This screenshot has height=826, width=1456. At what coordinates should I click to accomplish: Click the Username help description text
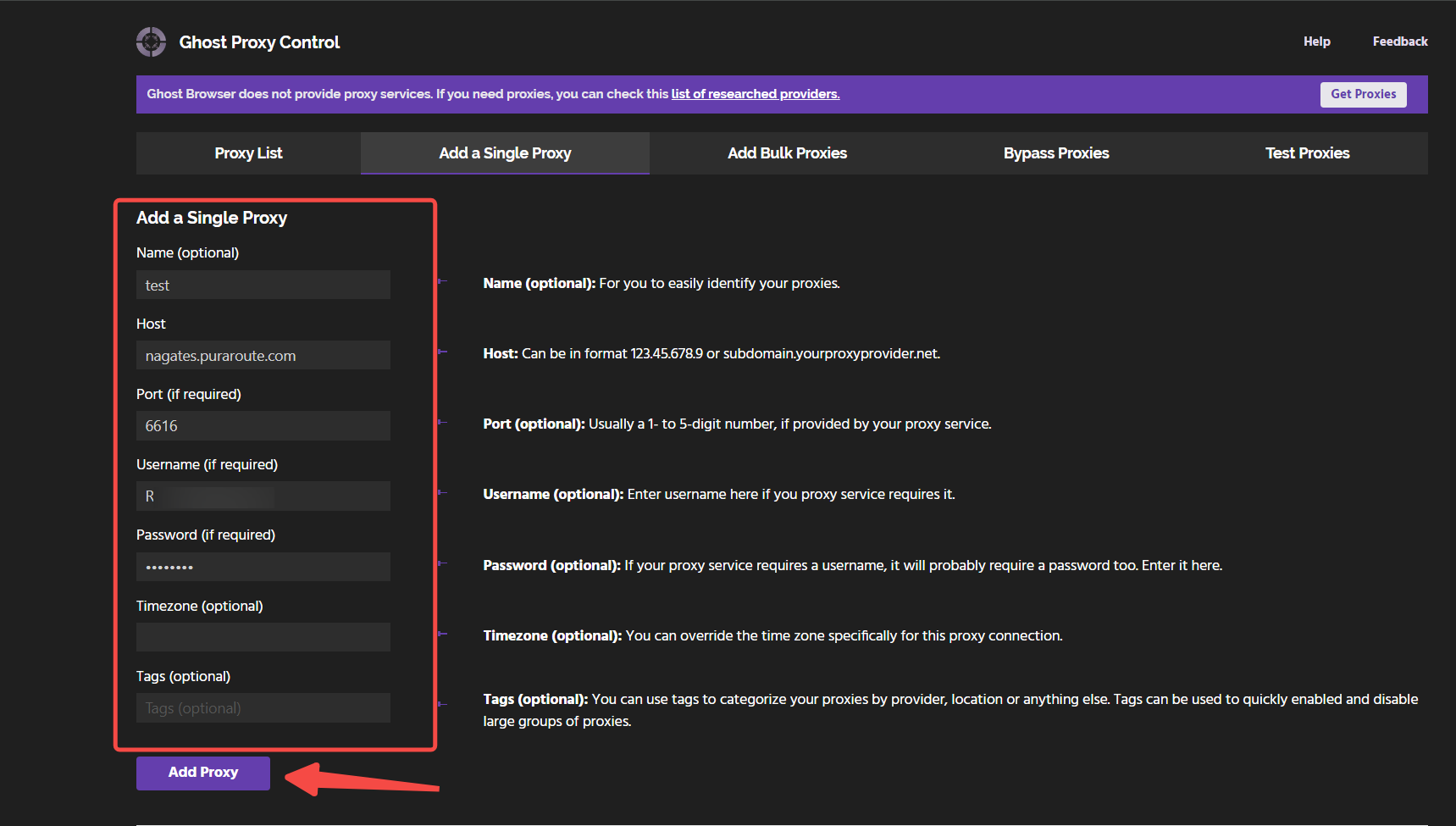(x=719, y=495)
